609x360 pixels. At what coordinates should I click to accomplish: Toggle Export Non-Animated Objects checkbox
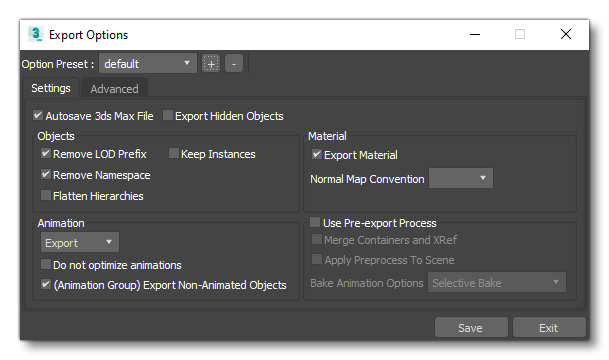click(x=45, y=284)
